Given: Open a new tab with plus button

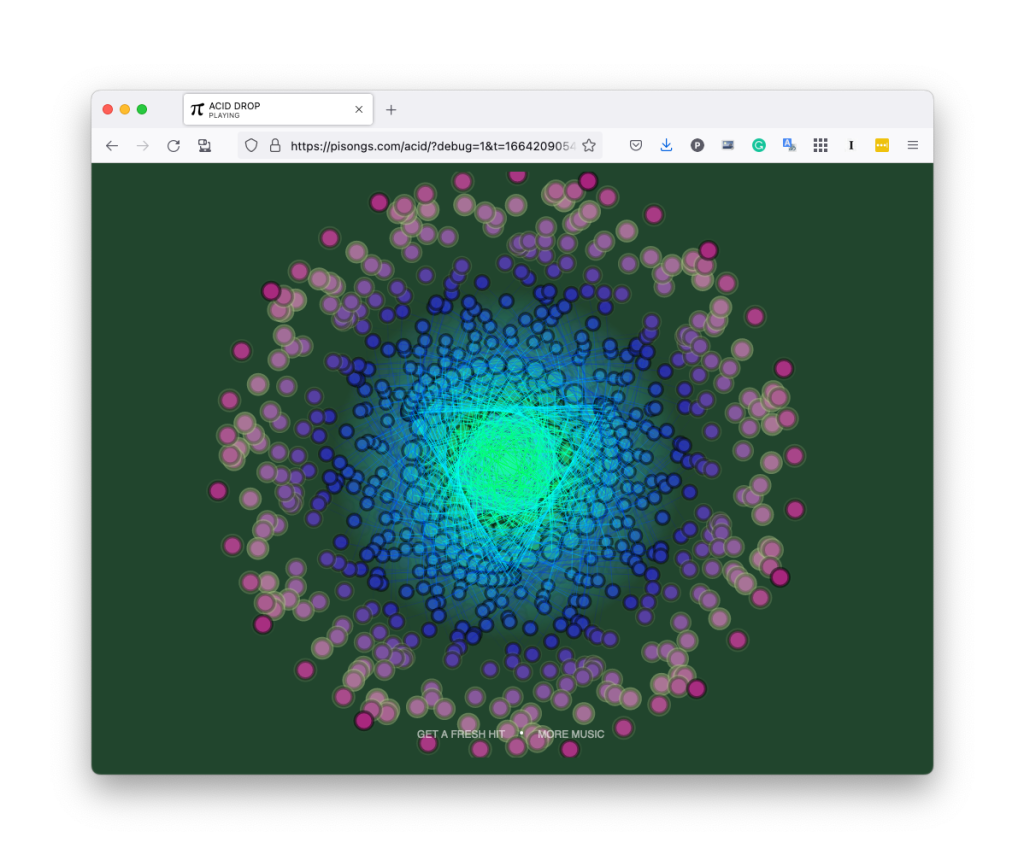Looking at the screenshot, I should pyautogui.click(x=391, y=110).
